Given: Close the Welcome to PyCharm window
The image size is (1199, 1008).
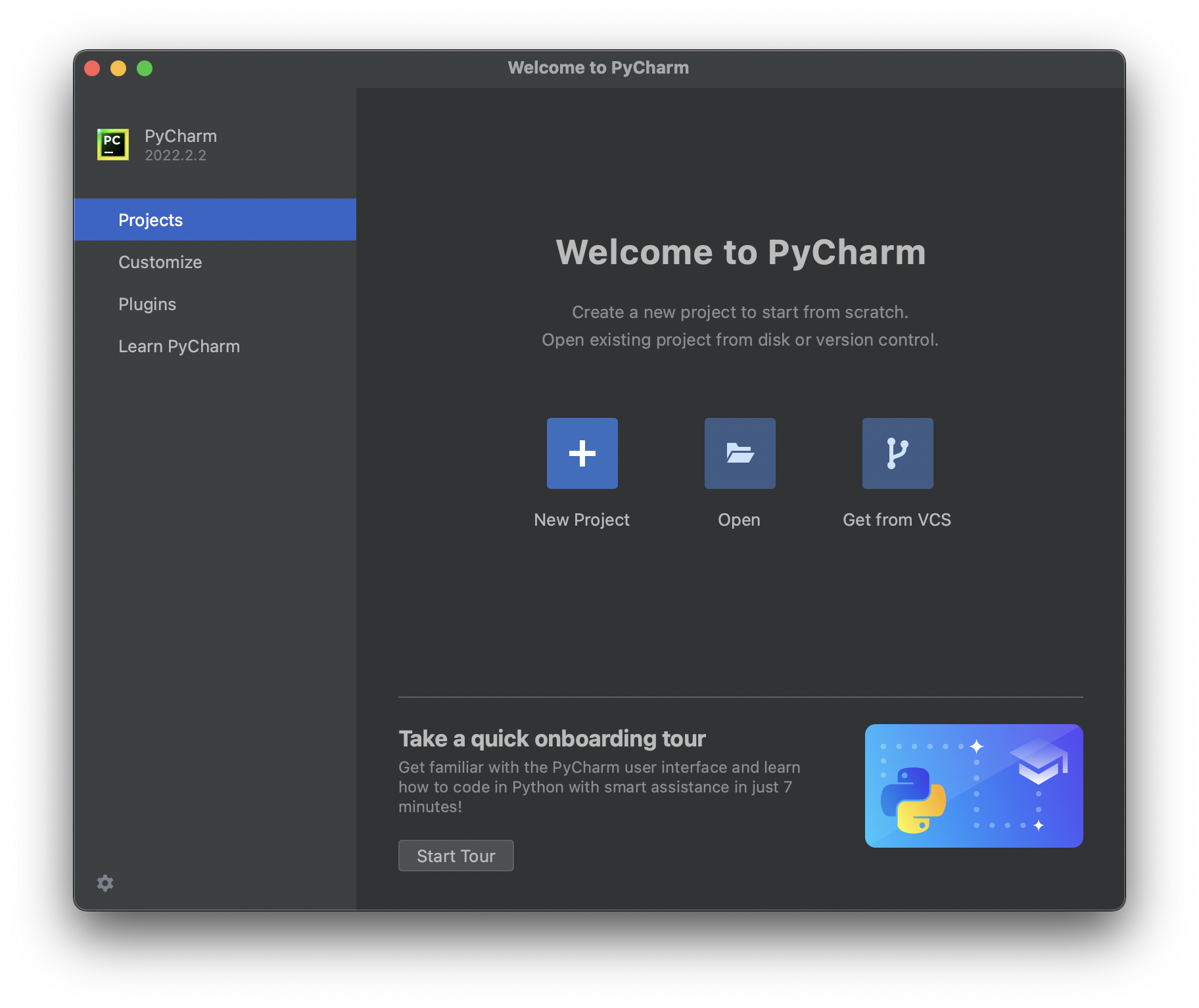Looking at the screenshot, I should point(92,68).
